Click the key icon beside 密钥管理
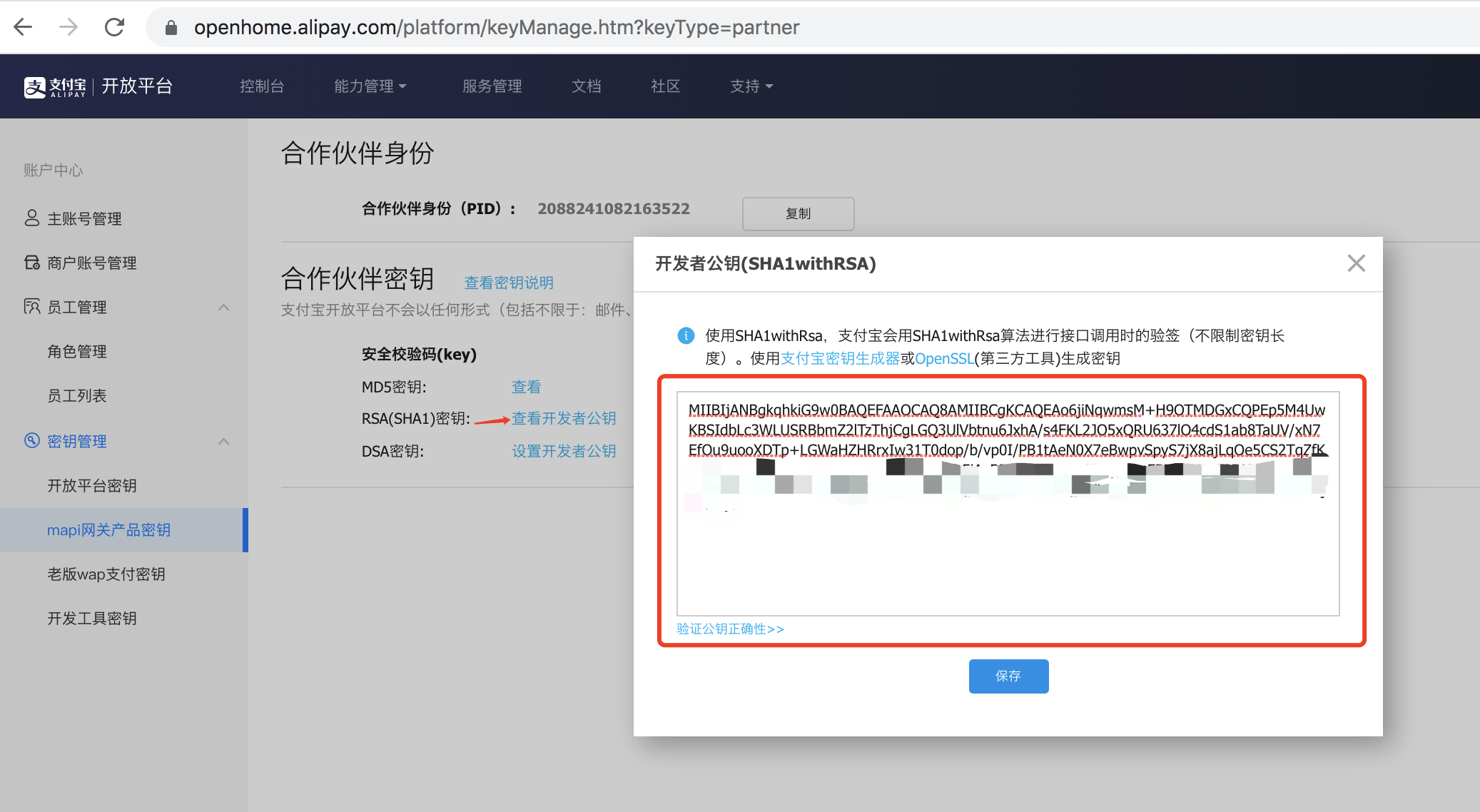Image resolution: width=1480 pixels, height=812 pixels. (32, 440)
